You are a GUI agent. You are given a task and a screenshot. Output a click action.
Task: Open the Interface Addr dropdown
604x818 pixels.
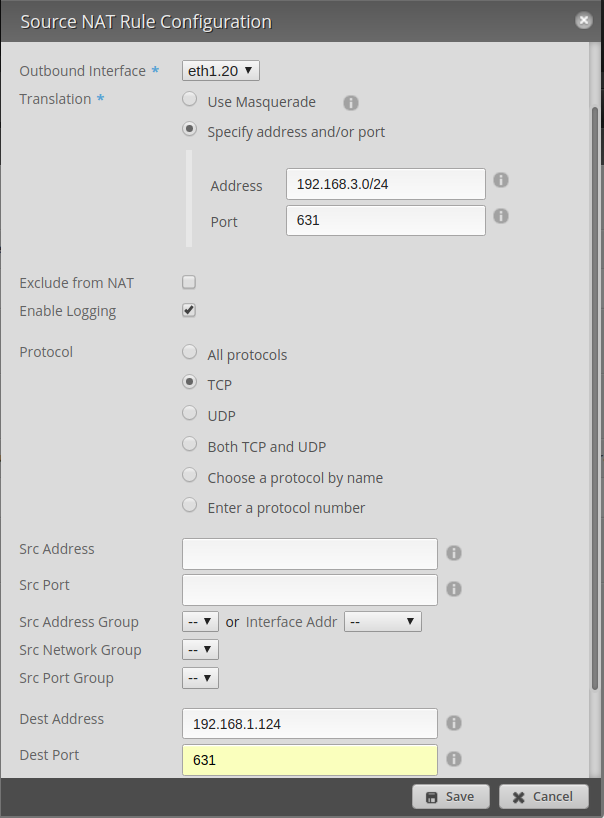382,622
